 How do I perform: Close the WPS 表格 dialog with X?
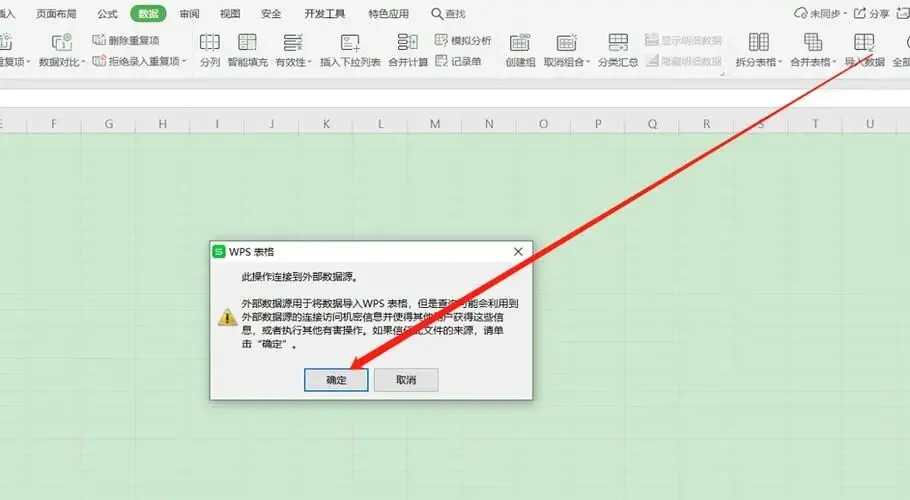tap(518, 251)
